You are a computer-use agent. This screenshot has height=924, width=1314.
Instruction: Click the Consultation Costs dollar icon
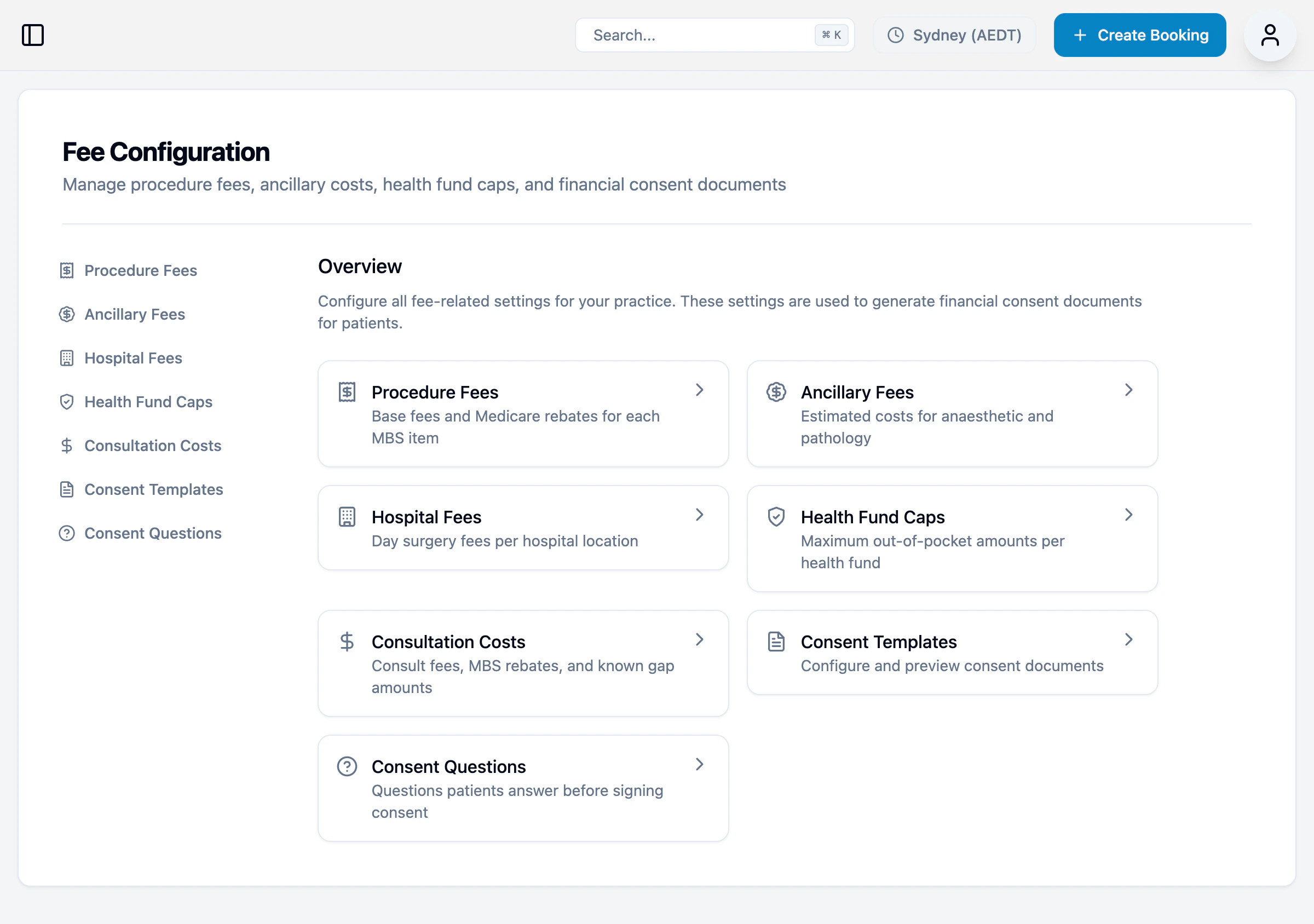66,445
